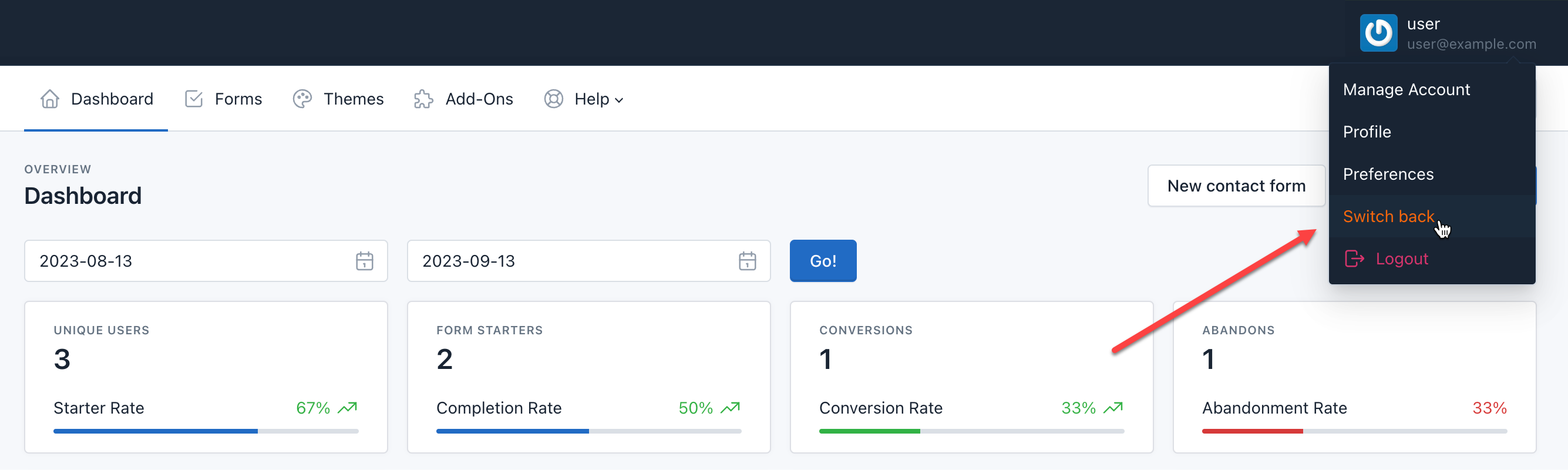Click the user avatar power icon
Viewport: 1568px width, 470px height.
[x=1378, y=33]
